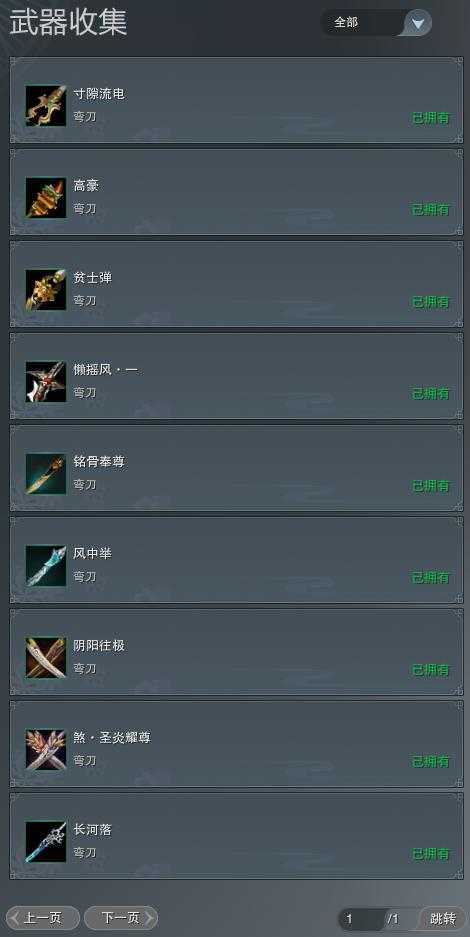Click the 风中举 icy blade icon
Screen dimensions: 470x937
46,566
